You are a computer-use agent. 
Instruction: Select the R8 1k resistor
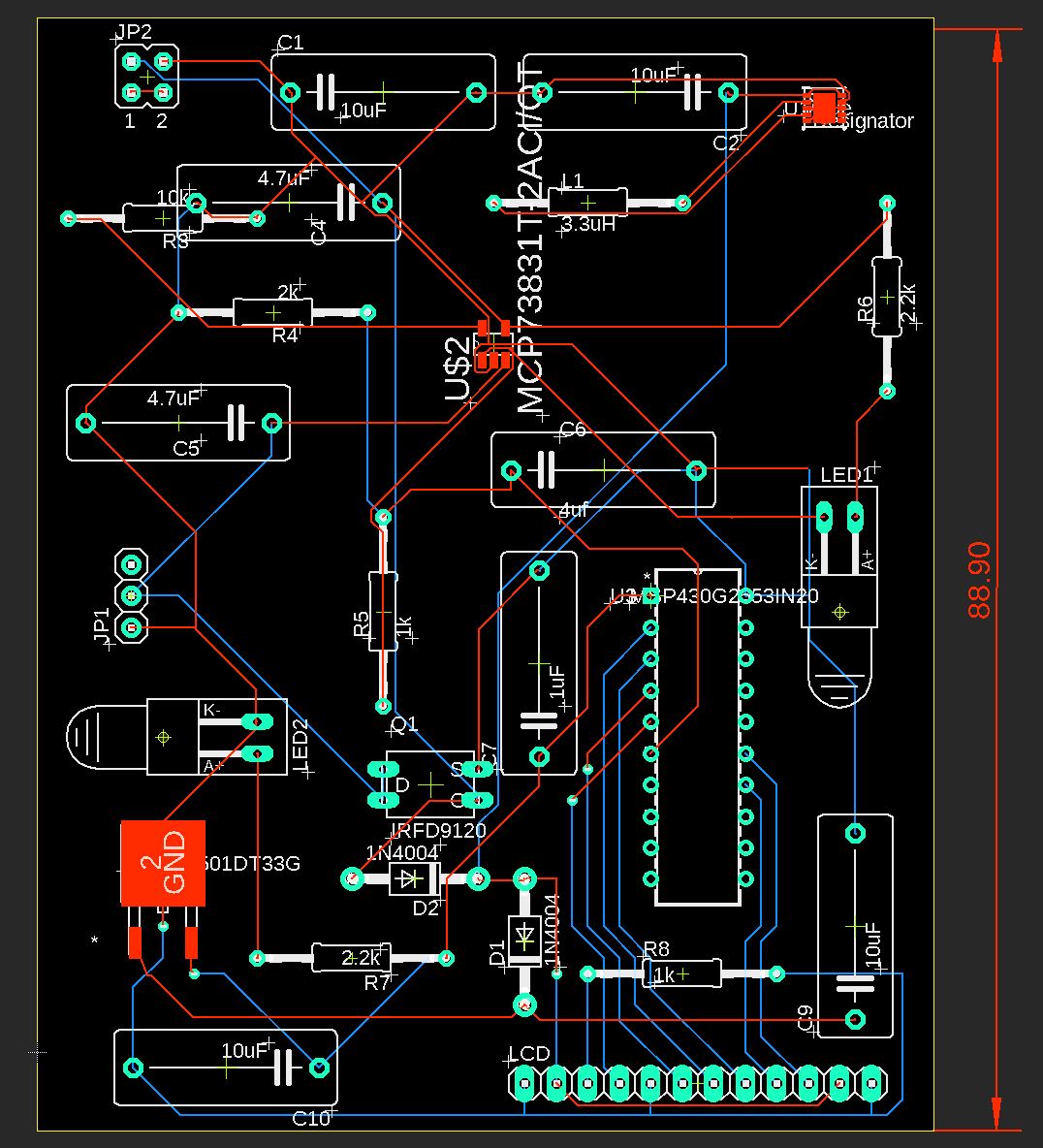point(682,973)
